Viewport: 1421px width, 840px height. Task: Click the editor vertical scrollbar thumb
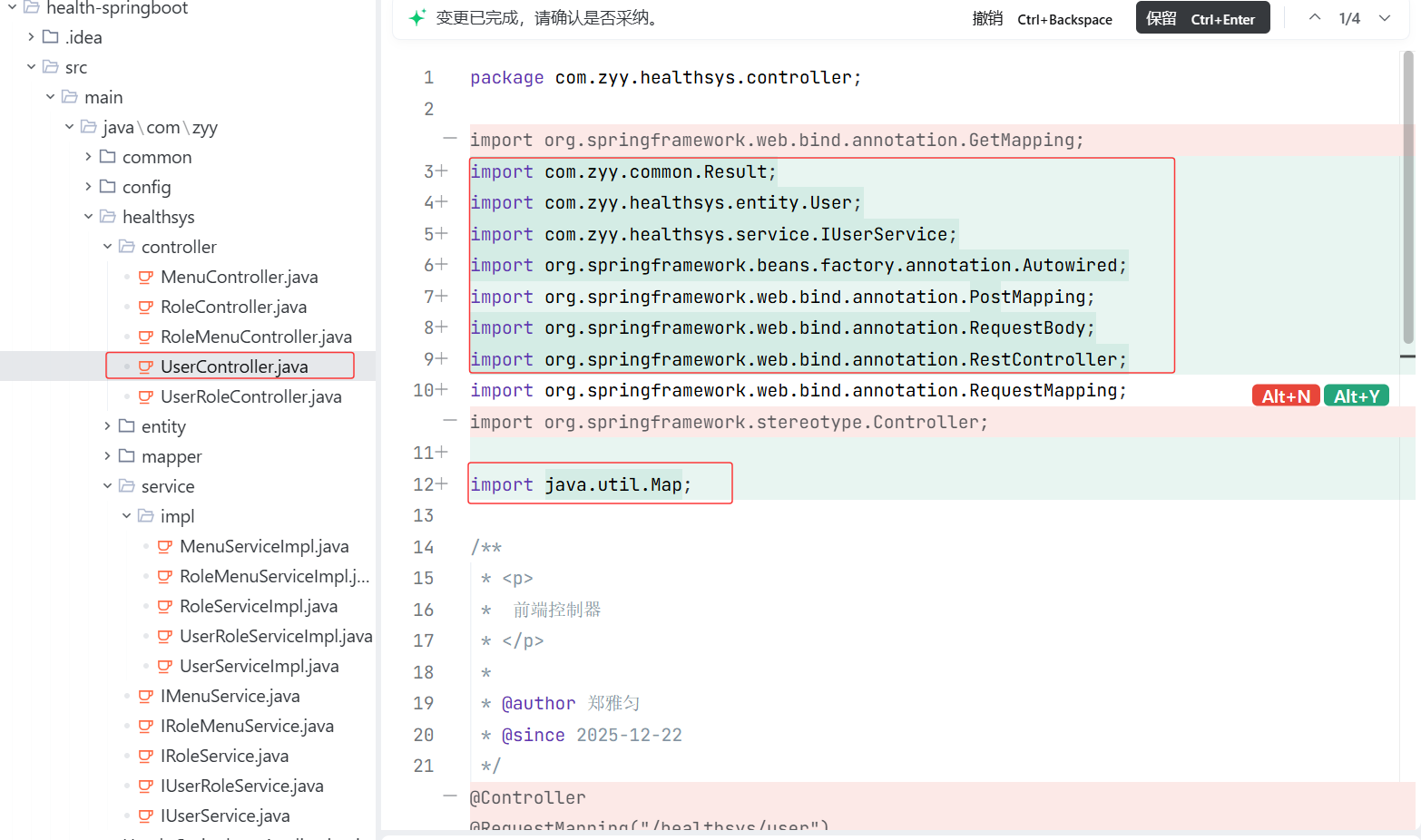1408,198
